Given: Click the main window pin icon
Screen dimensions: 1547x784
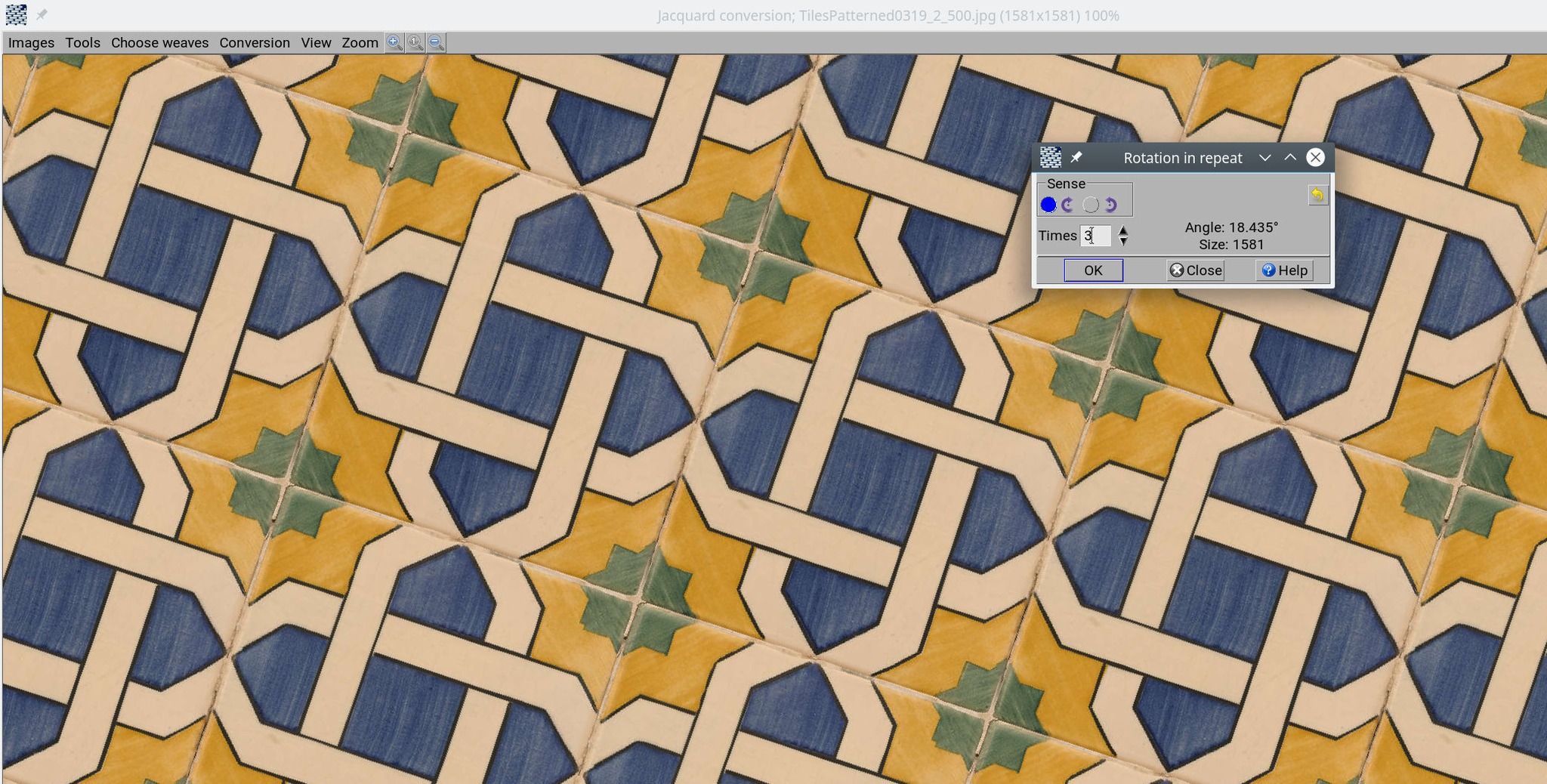Looking at the screenshot, I should point(42,14).
